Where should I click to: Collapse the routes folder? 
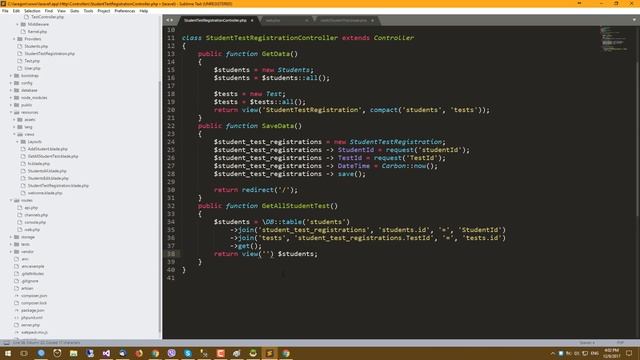pos(11,200)
